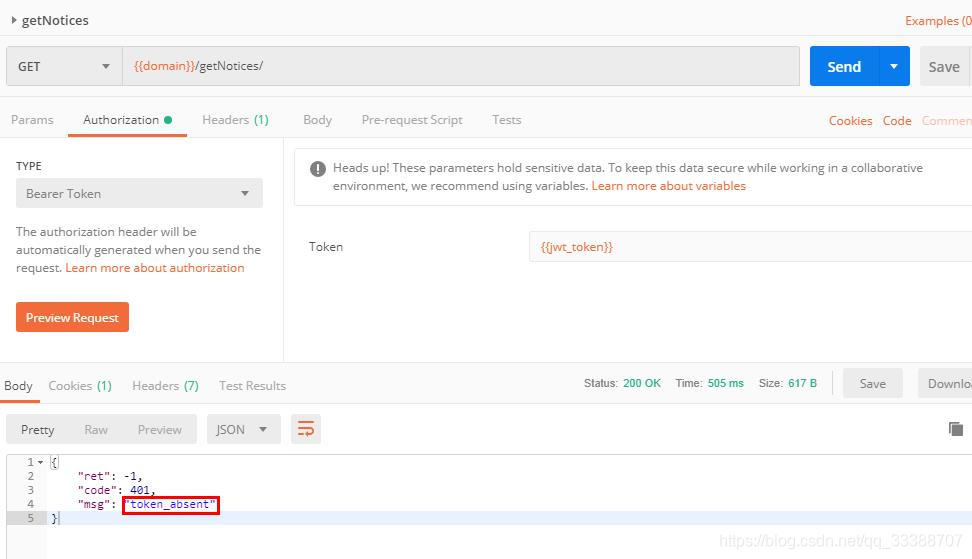Select the response Body tab
972x559 pixels.
pyautogui.click(x=18, y=385)
